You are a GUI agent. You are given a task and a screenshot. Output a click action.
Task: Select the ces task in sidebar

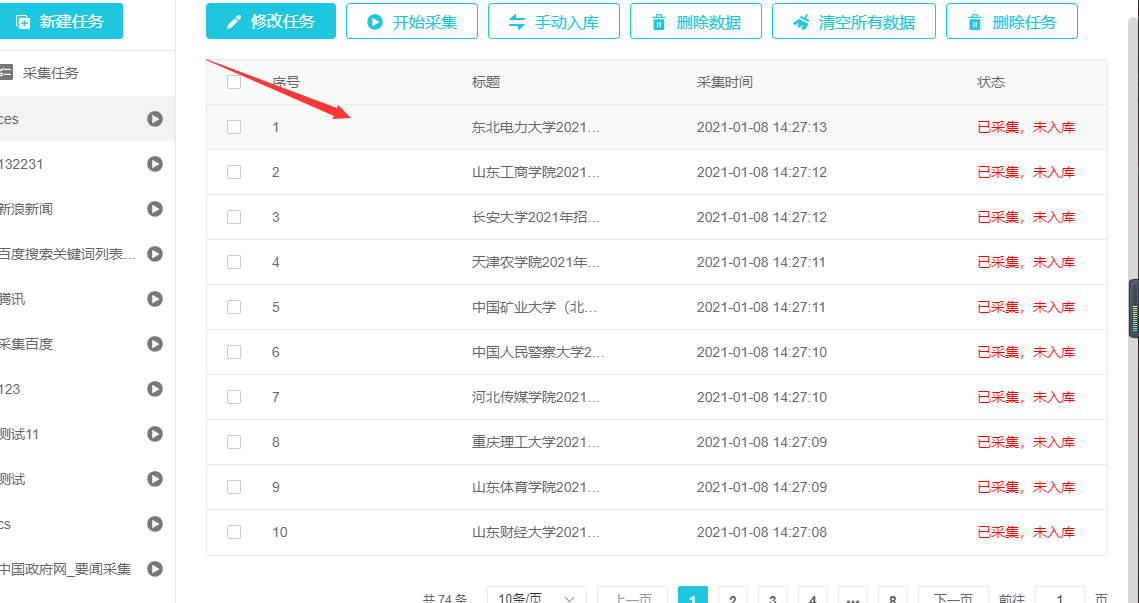[x=87, y=118]
